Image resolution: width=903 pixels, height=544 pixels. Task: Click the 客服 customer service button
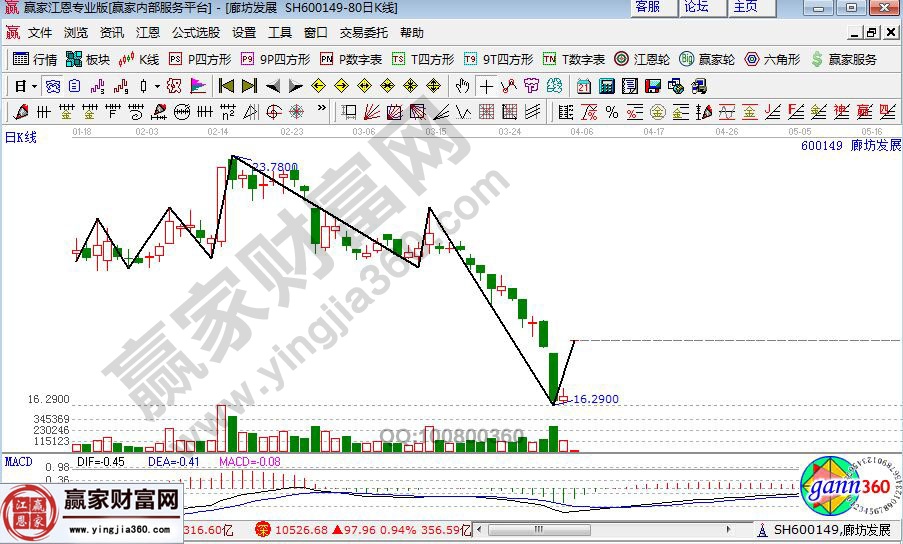coord(648,7)
